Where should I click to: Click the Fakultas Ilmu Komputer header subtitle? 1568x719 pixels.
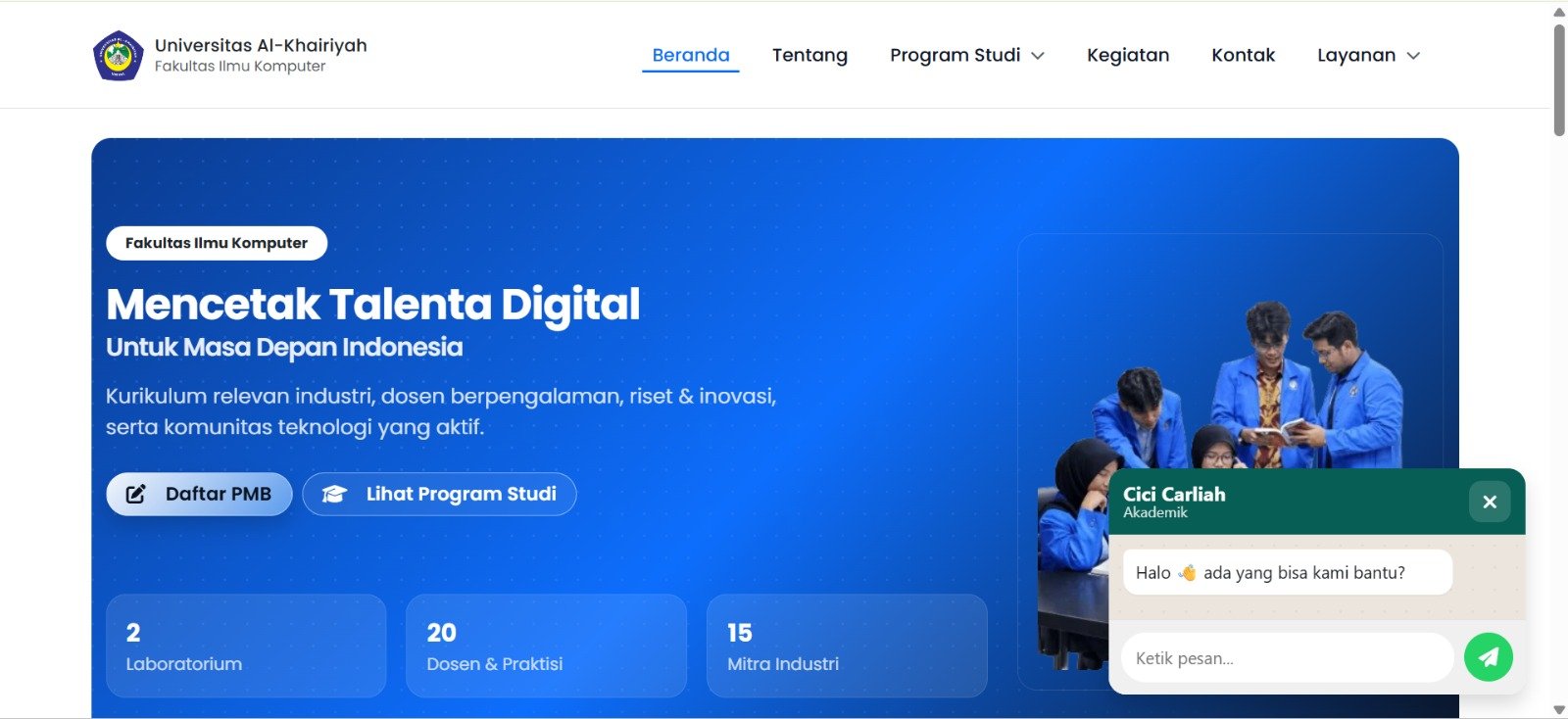coord(240,66)
